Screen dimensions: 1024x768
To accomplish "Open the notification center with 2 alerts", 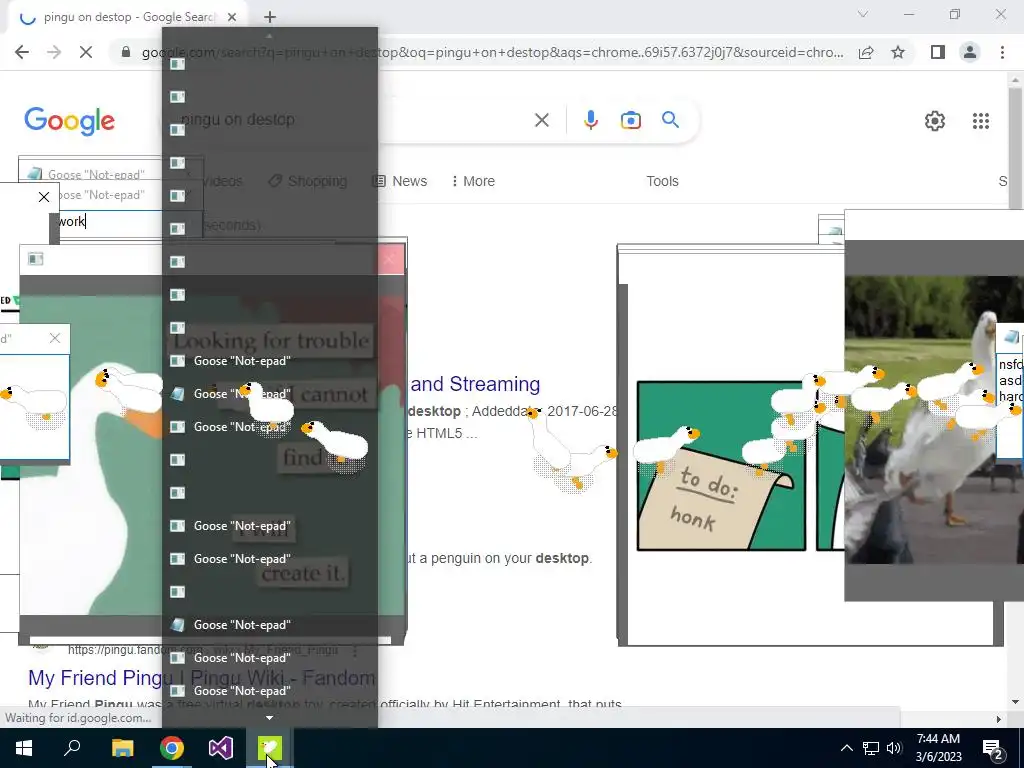I will click(993, 748).
